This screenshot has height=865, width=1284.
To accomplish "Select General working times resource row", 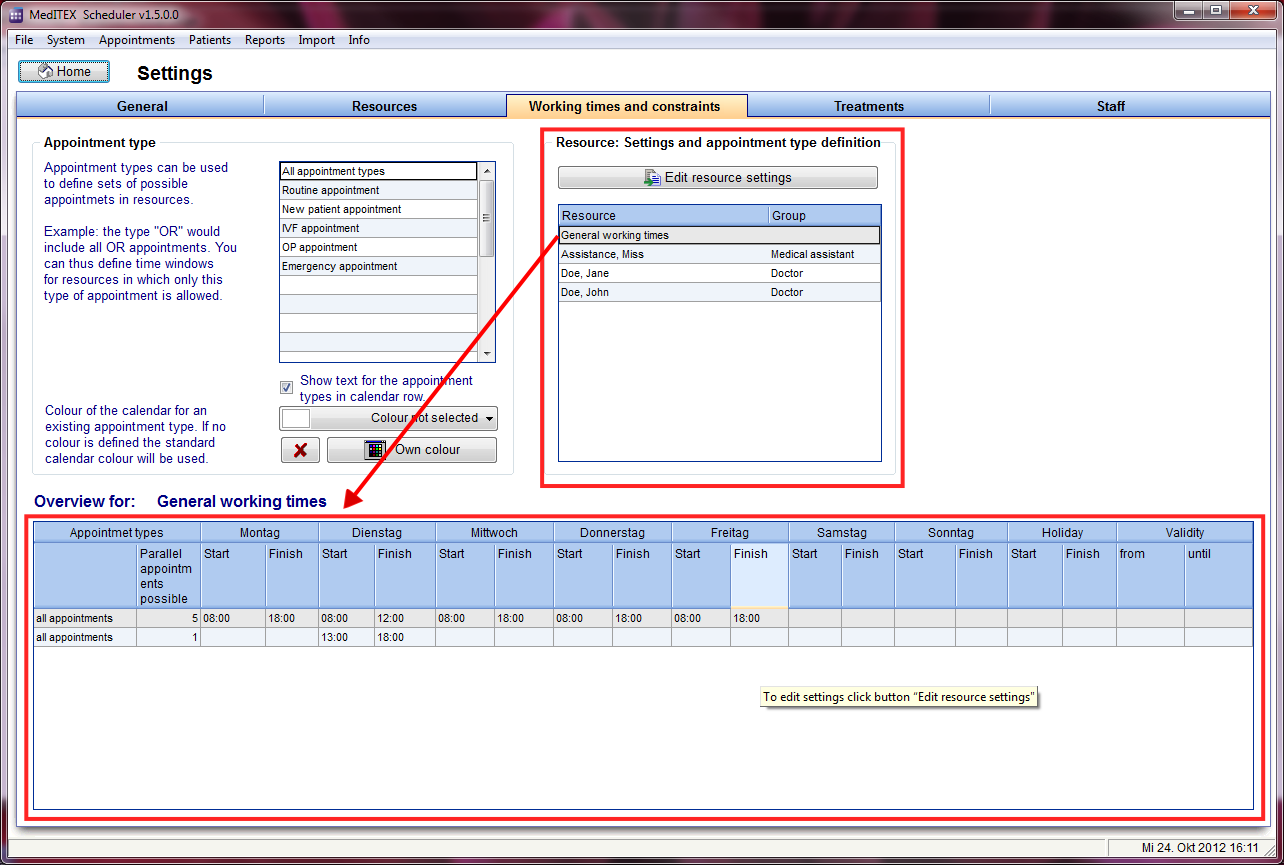I will [x=720, y=235].
